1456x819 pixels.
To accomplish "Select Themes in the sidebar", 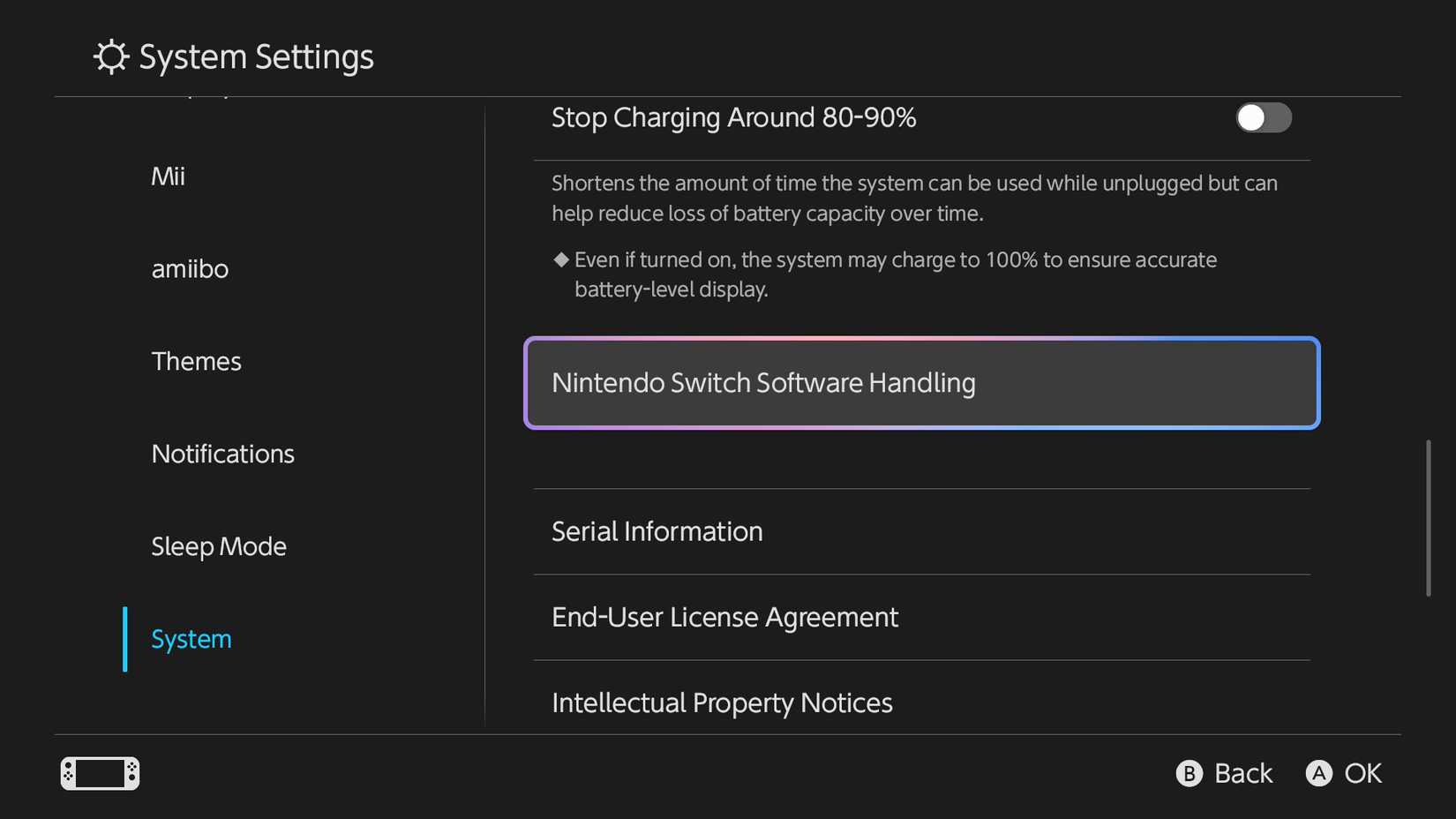I will [196, 361].
